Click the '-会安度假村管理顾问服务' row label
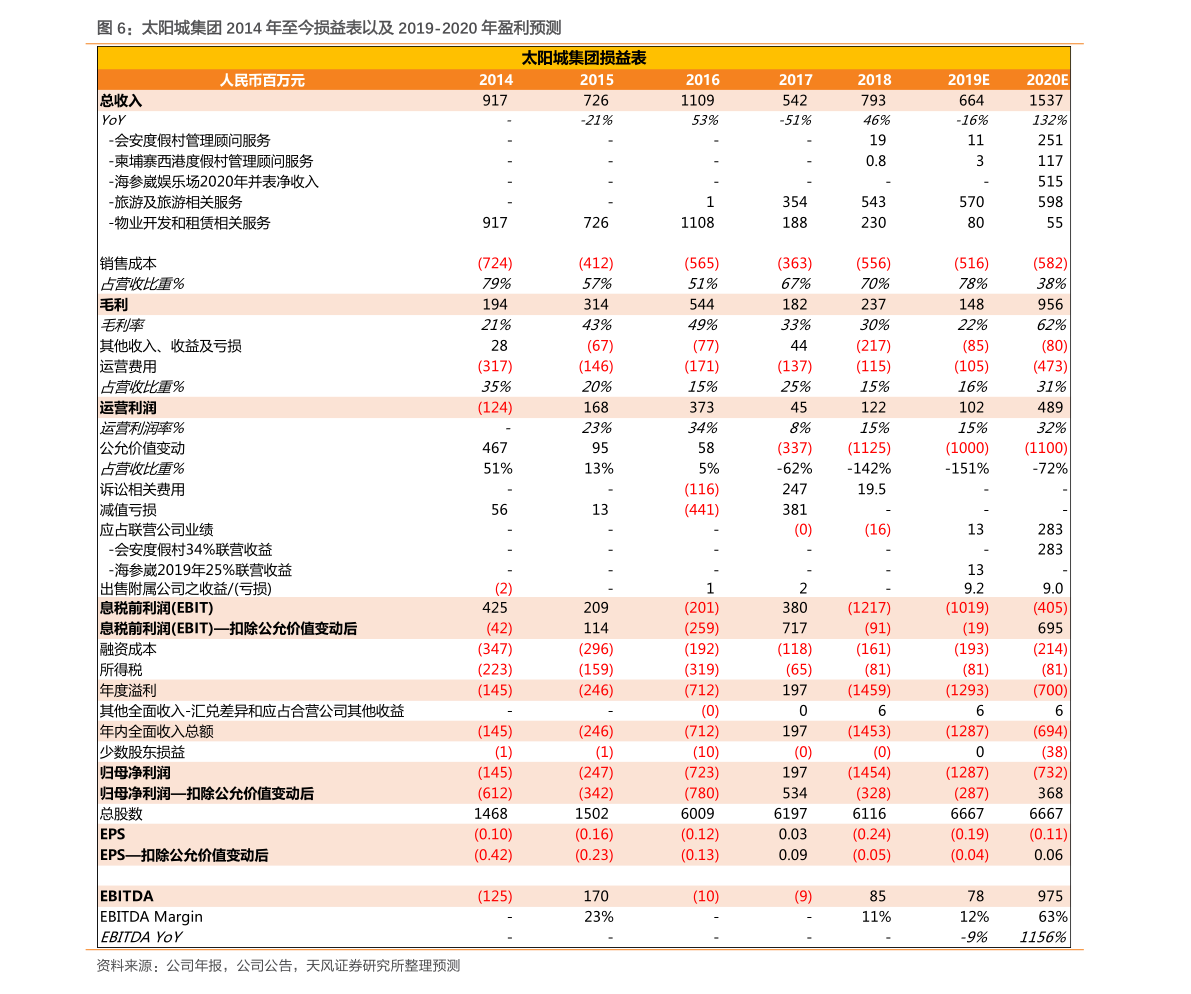This screenshot has height=994, width=1191. click(x=189, y=140)
